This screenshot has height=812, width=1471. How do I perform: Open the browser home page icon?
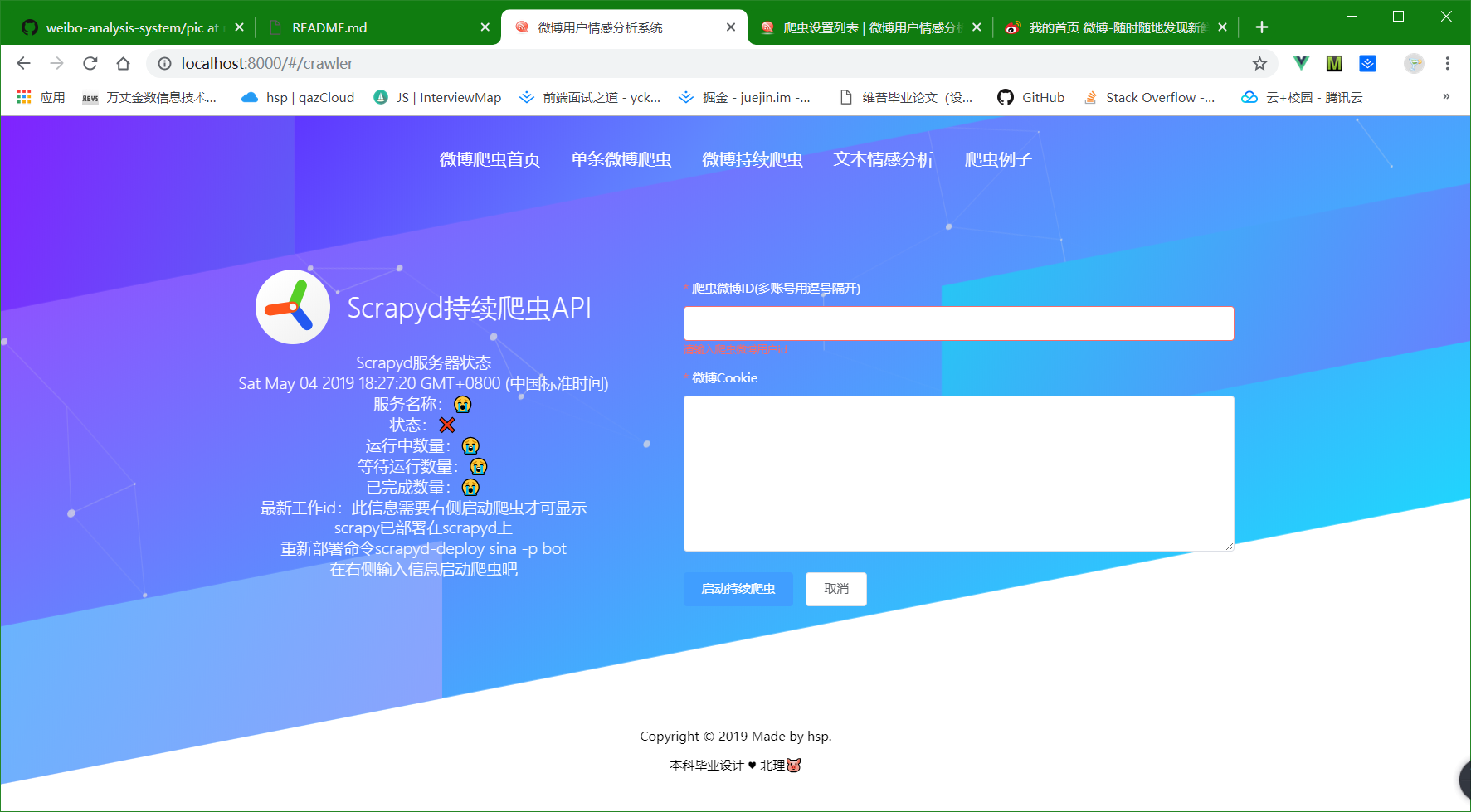[123, 63]
